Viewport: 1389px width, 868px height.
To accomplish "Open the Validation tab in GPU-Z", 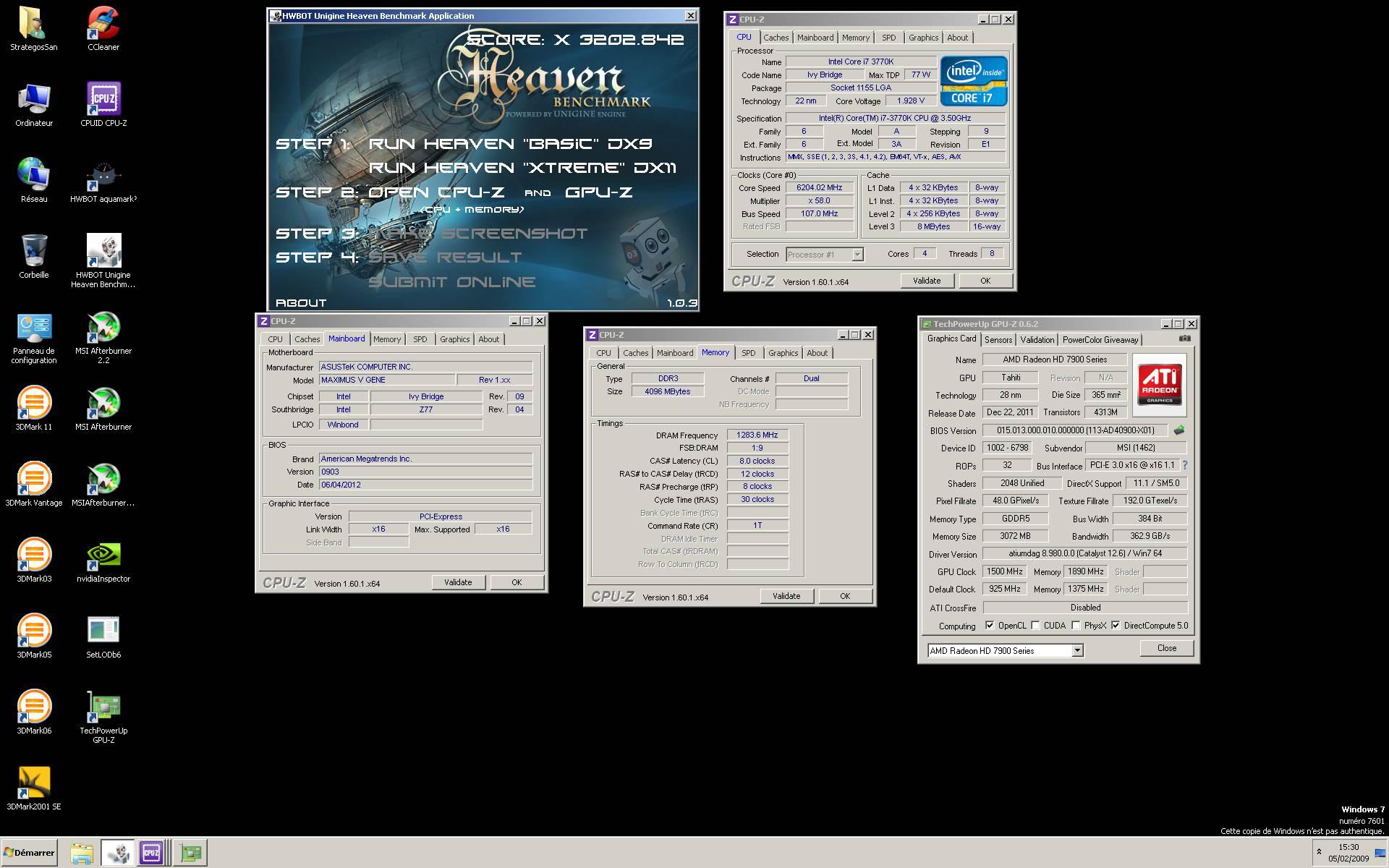I will pos(1037,340).
